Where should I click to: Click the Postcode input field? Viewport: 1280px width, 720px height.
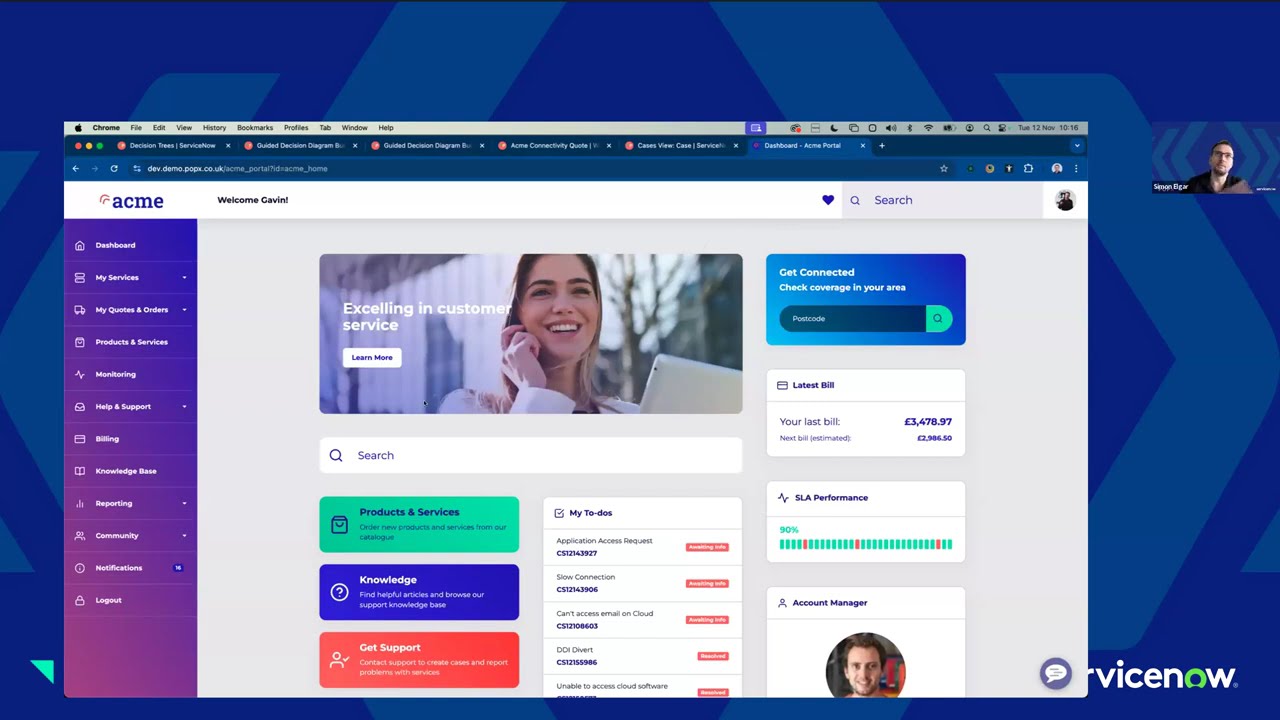click(853, 318)
